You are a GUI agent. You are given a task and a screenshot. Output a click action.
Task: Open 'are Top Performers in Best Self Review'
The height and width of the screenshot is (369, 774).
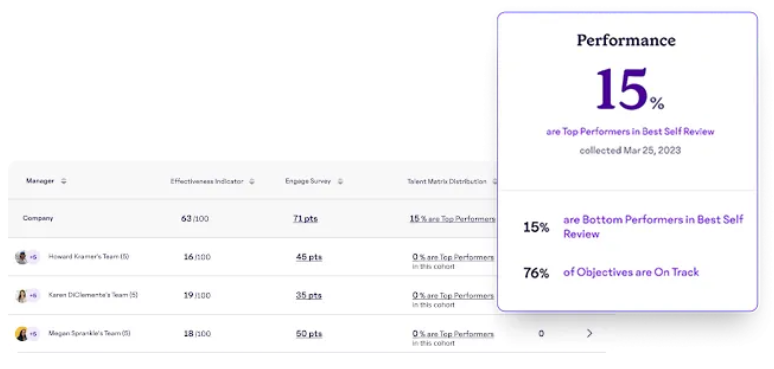pyautogui.click(x=630, y=132)
